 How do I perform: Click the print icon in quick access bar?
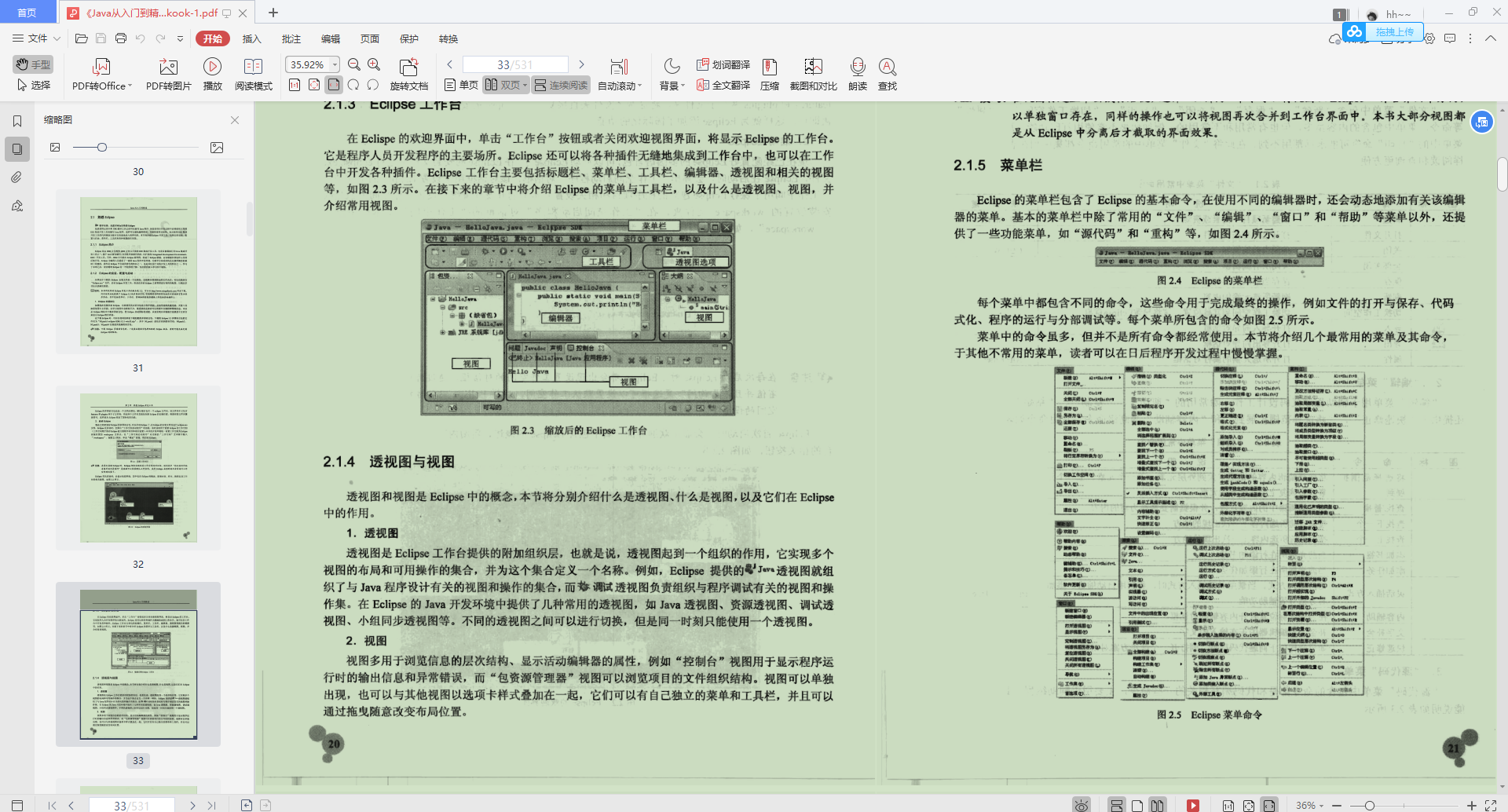pos(120,38)
